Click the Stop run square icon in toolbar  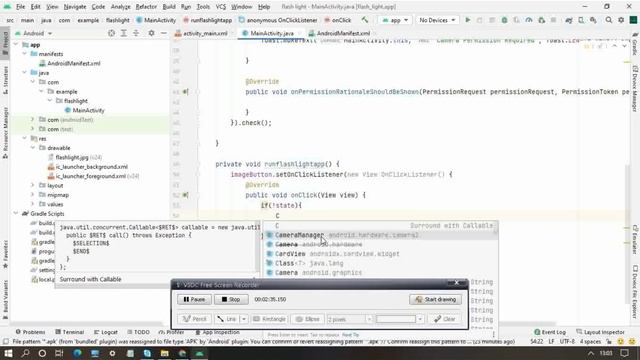(553, 20)
